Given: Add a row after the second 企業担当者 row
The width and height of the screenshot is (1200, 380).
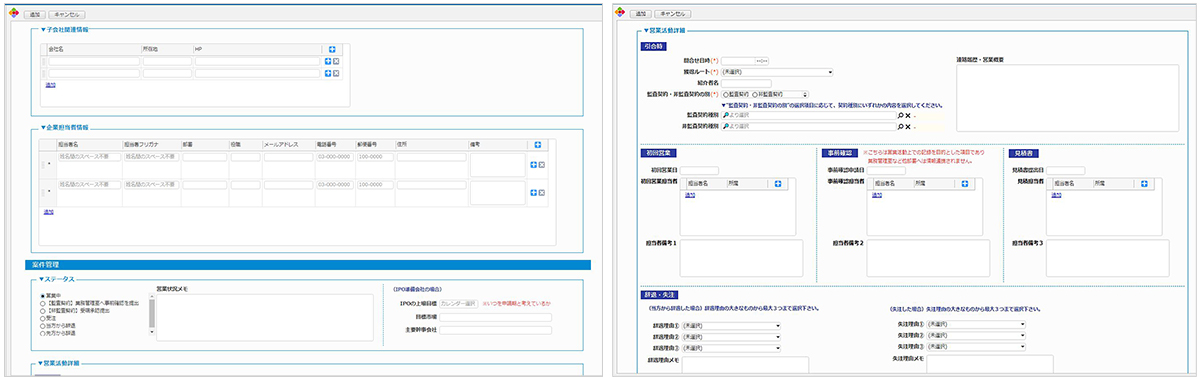Looking at the screenshot, I should point(534,192).
